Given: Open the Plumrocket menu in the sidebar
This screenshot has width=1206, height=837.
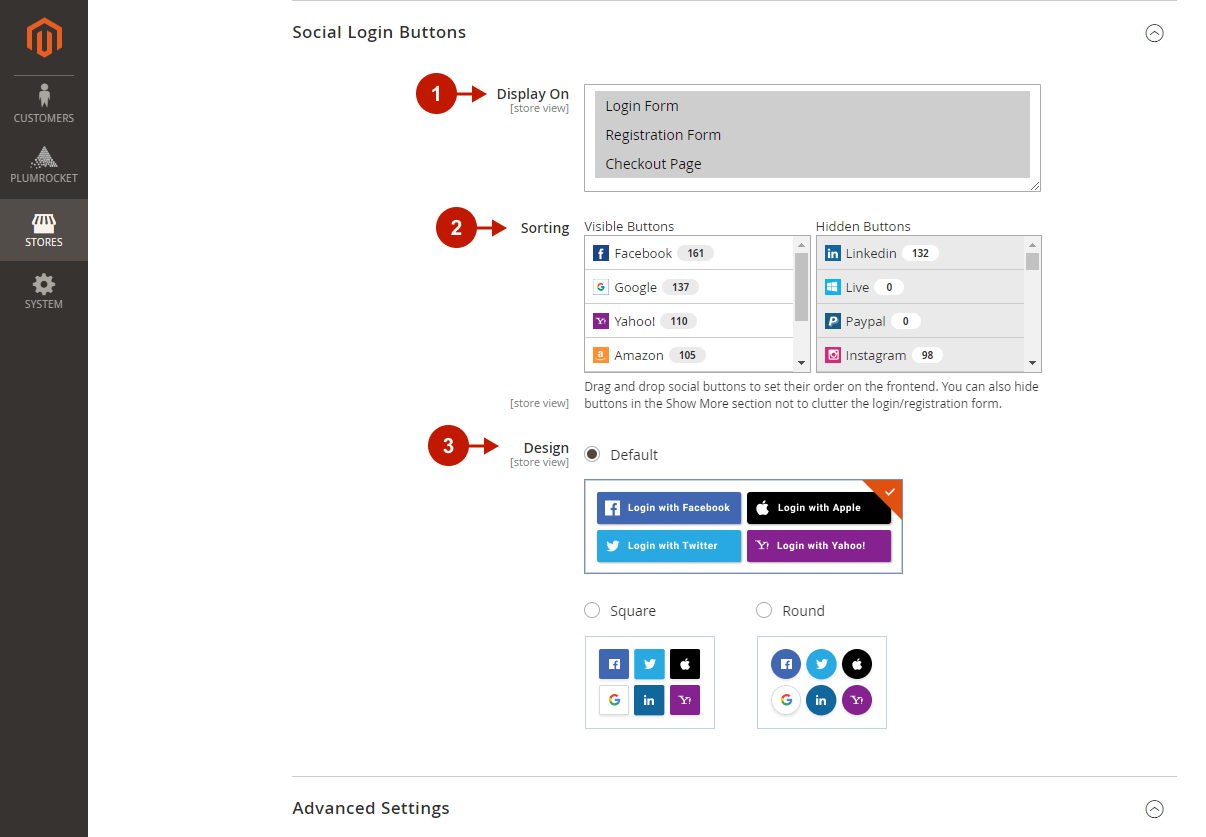Looking at the screenshot, I should coord(44,166).
